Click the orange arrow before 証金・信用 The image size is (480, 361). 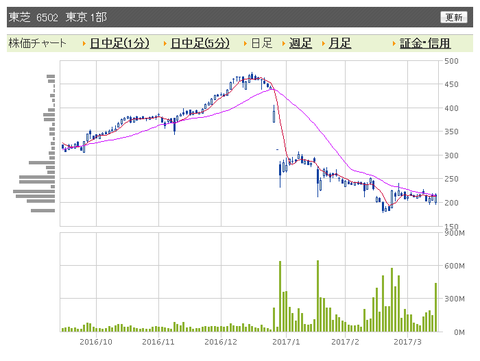(x=394, y=44)
